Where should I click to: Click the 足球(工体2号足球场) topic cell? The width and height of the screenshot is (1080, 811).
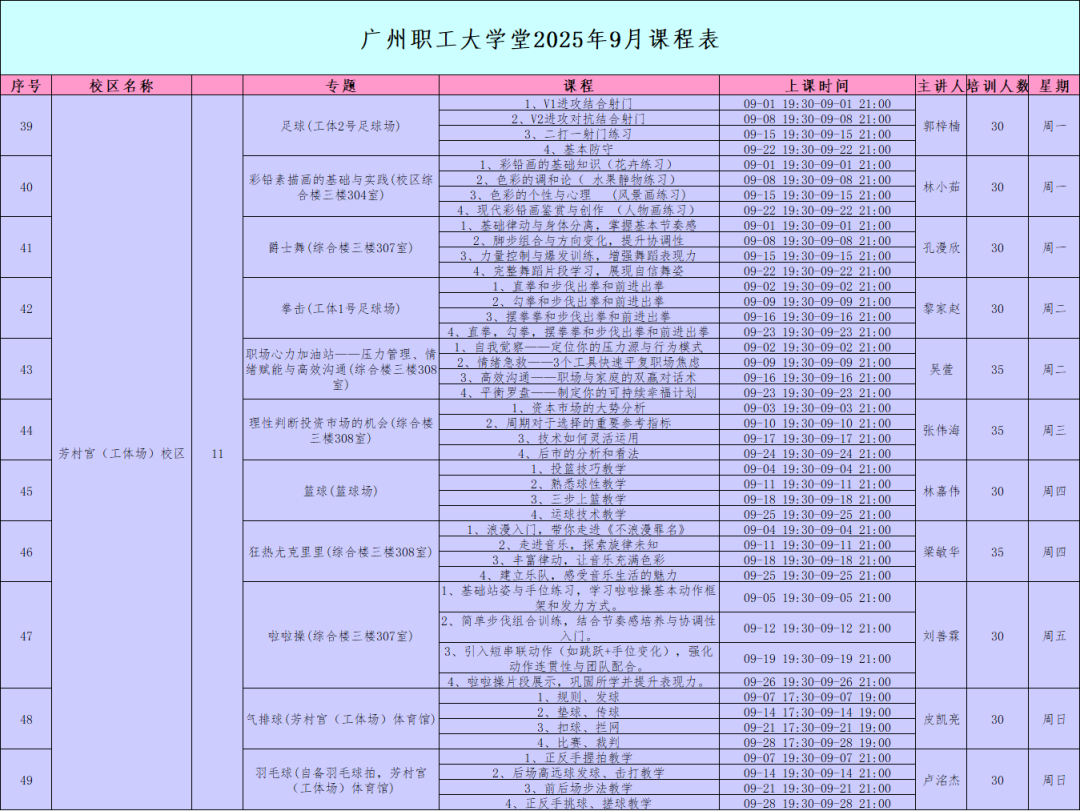[341, 126]
